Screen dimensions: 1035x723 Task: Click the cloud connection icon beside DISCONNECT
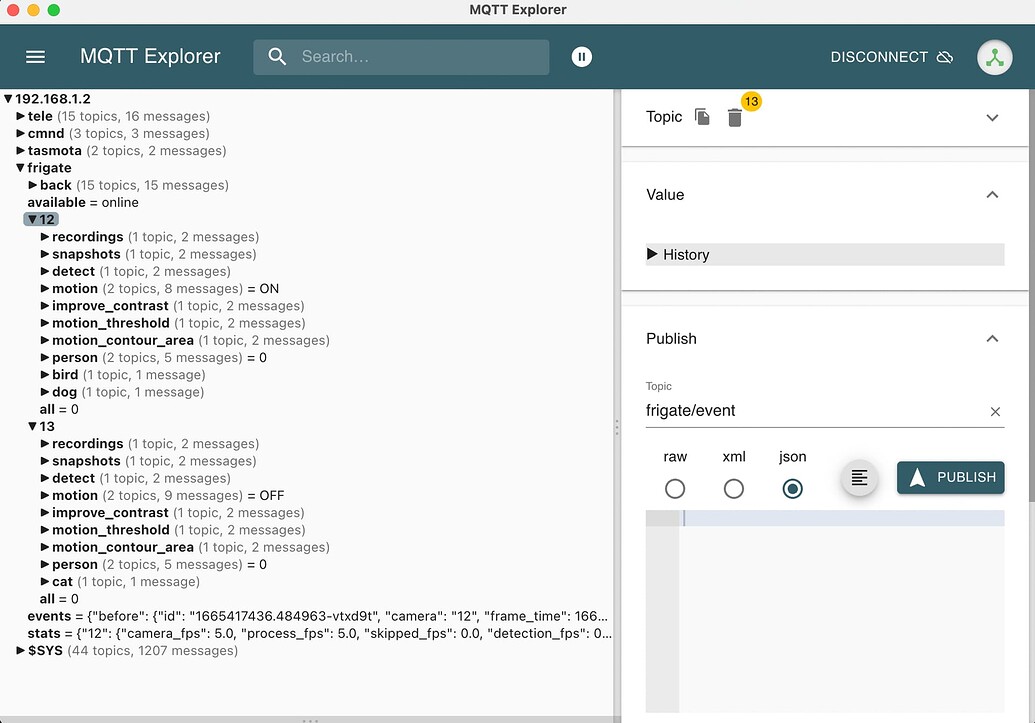coord(944,57)
